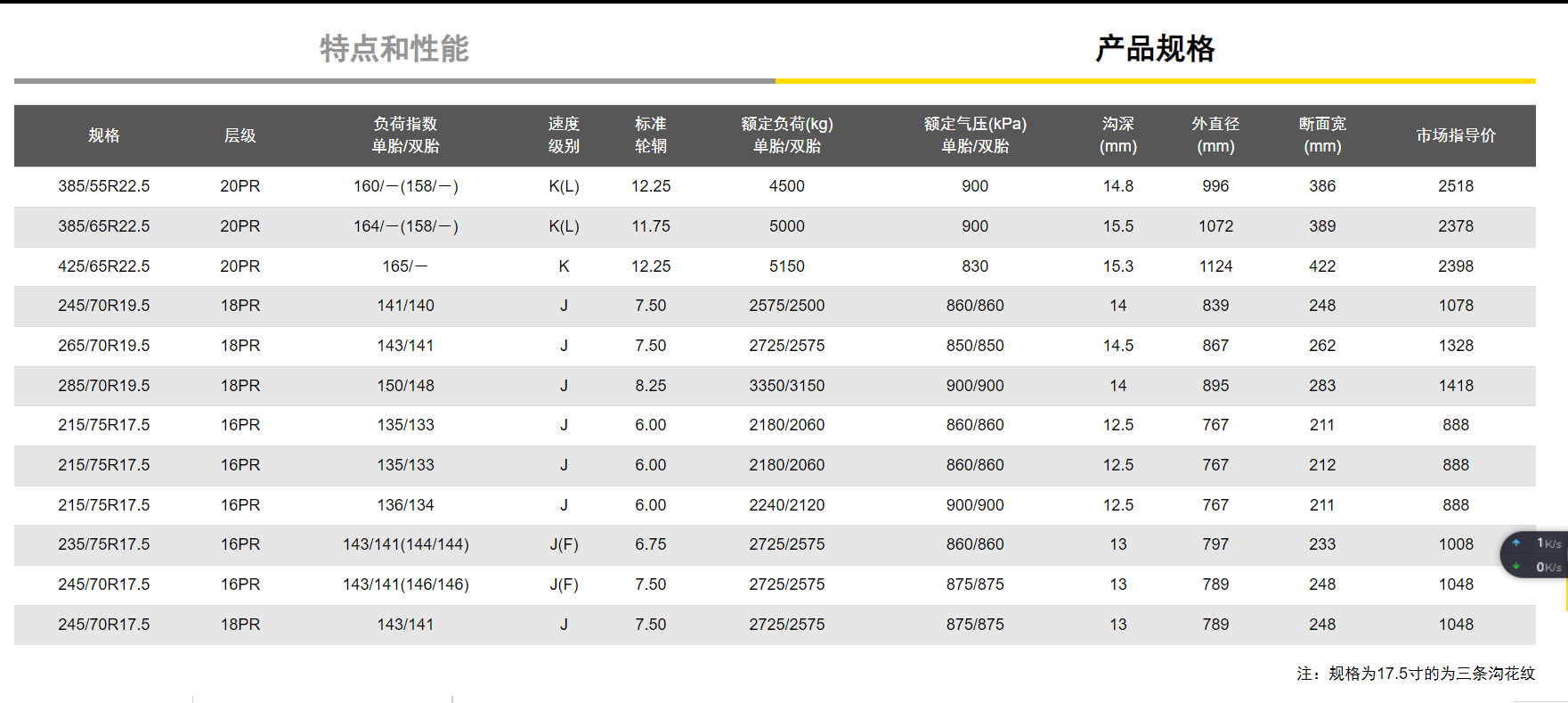
Task: Select the 市场指导价 column header
Action: pos(1456,135)
